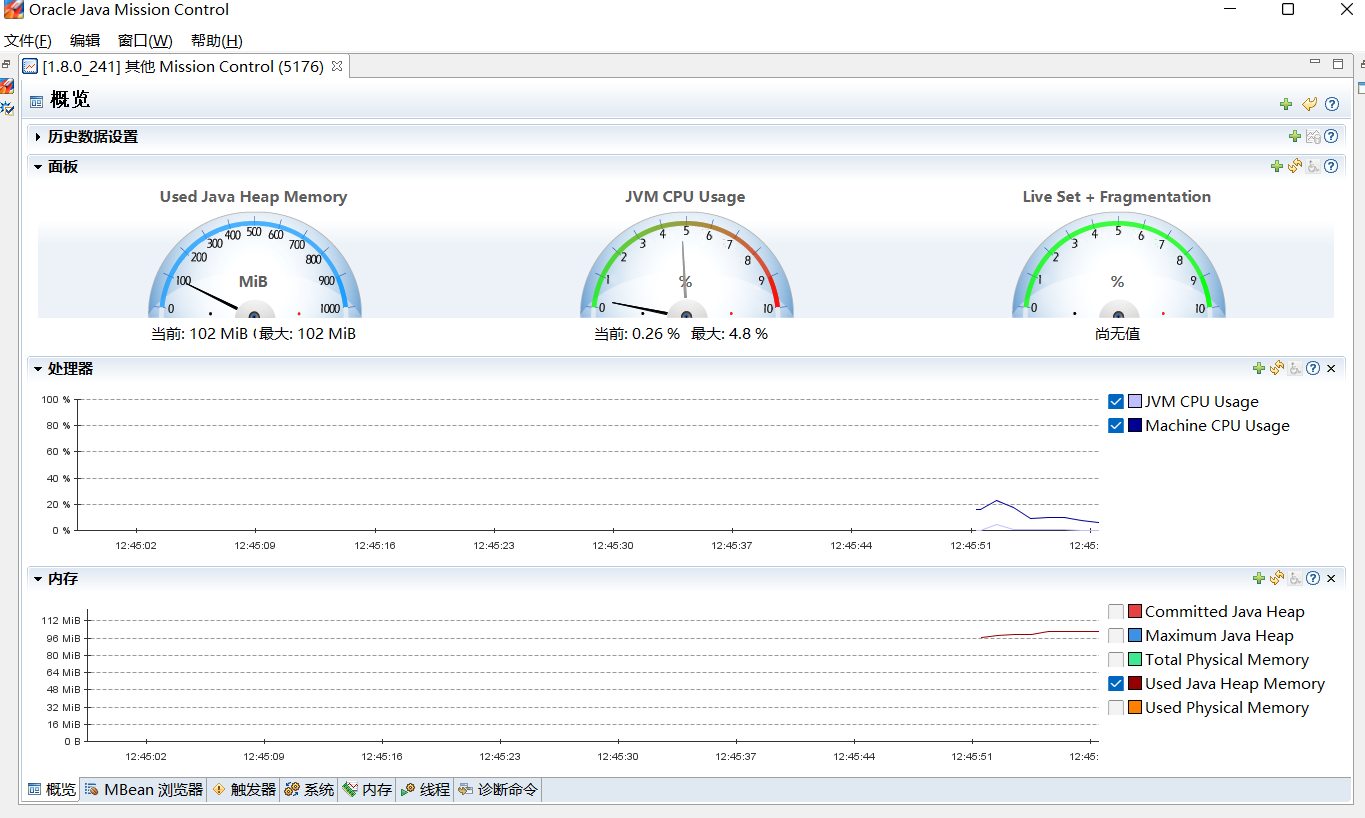Close the Mission Control (5176) editor tab
1365x818 pixels.
point(337,66)
